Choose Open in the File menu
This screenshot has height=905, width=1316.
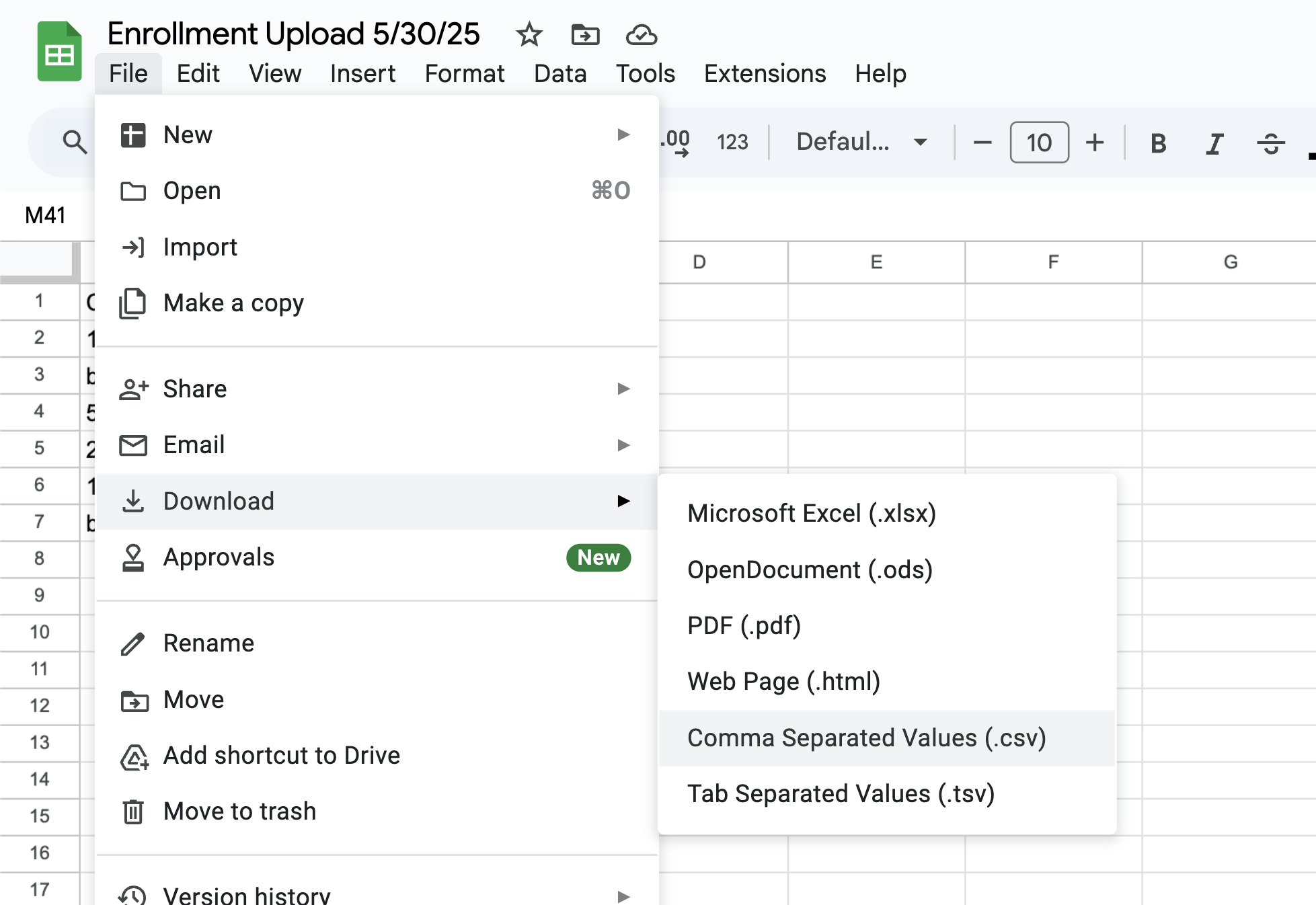point(377,191)
